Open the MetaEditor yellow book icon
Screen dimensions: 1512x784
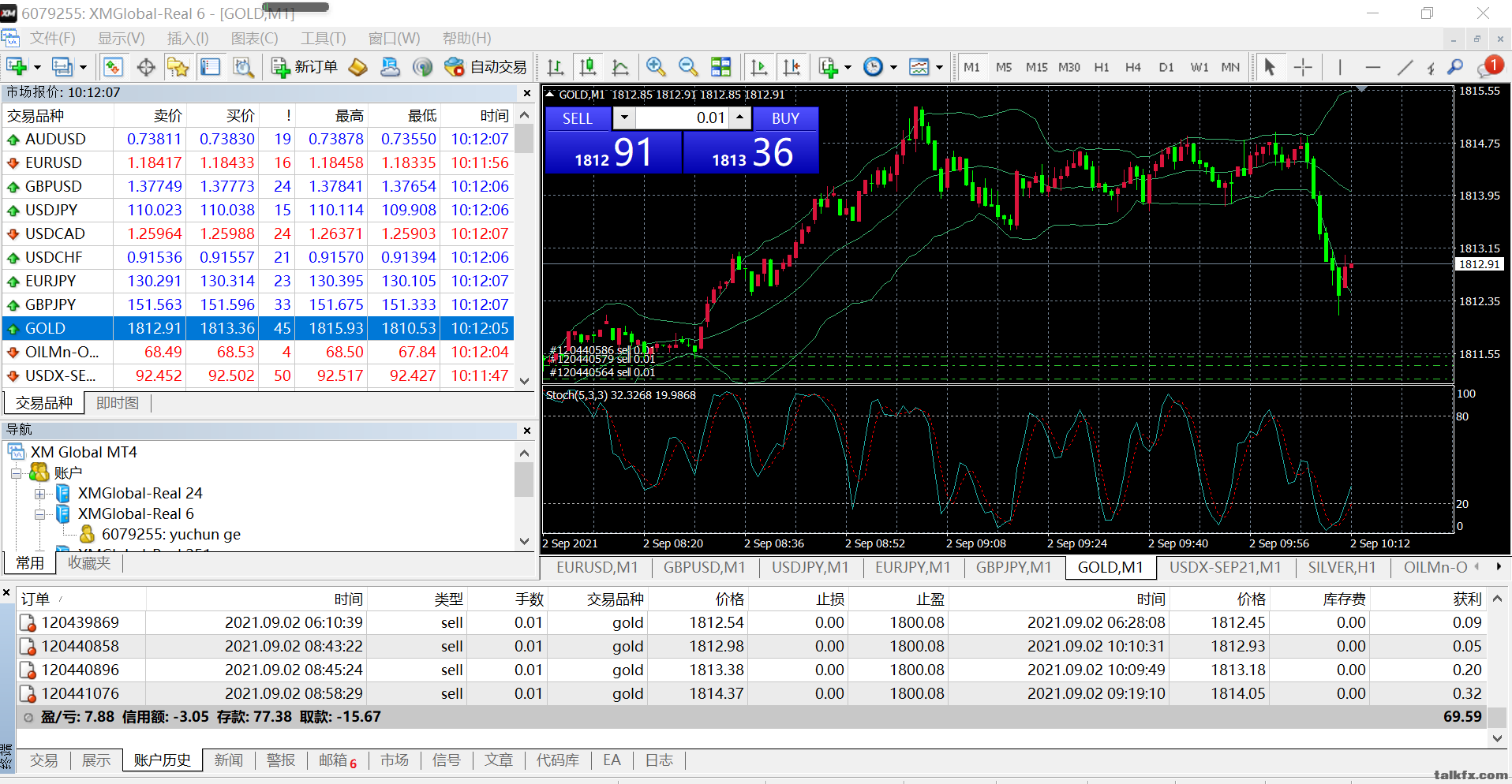[358, 67]
